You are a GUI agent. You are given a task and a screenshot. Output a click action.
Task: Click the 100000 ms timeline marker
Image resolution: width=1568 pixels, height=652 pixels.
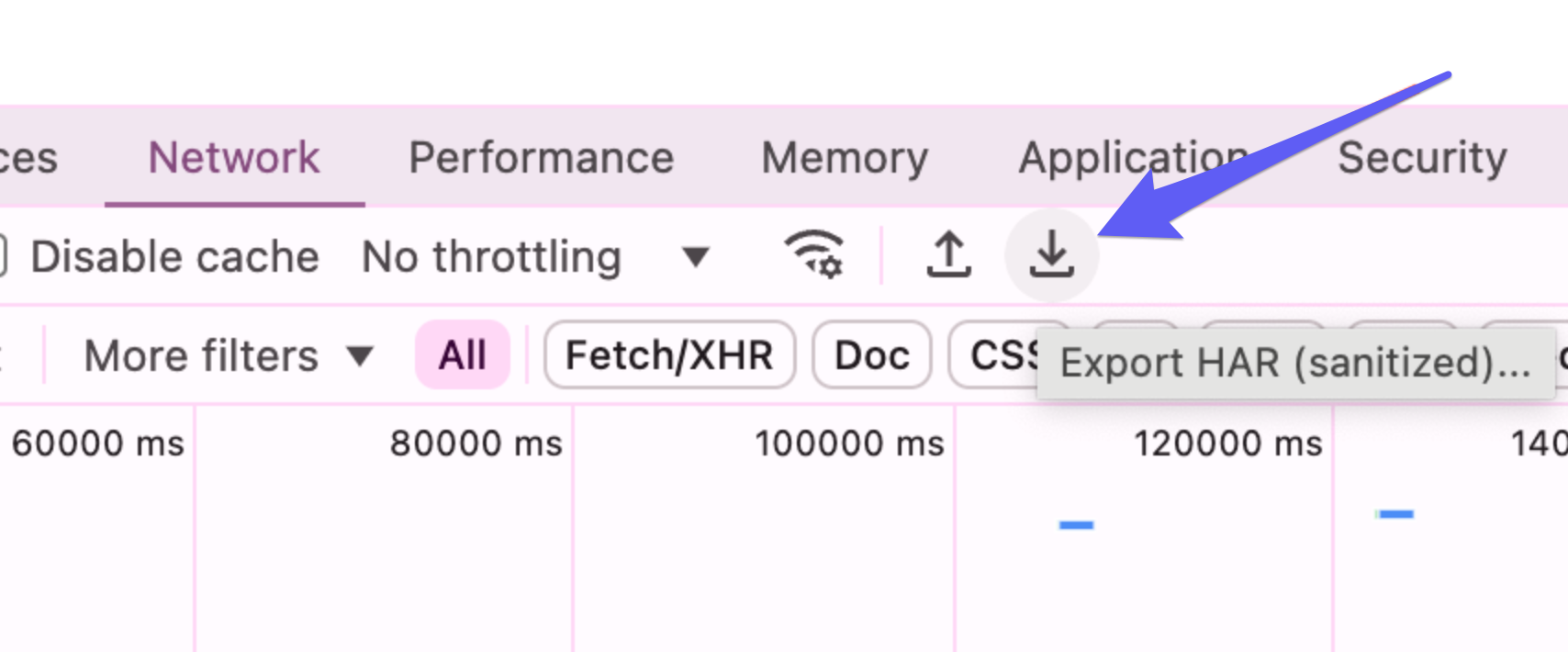tap(849, 444)
